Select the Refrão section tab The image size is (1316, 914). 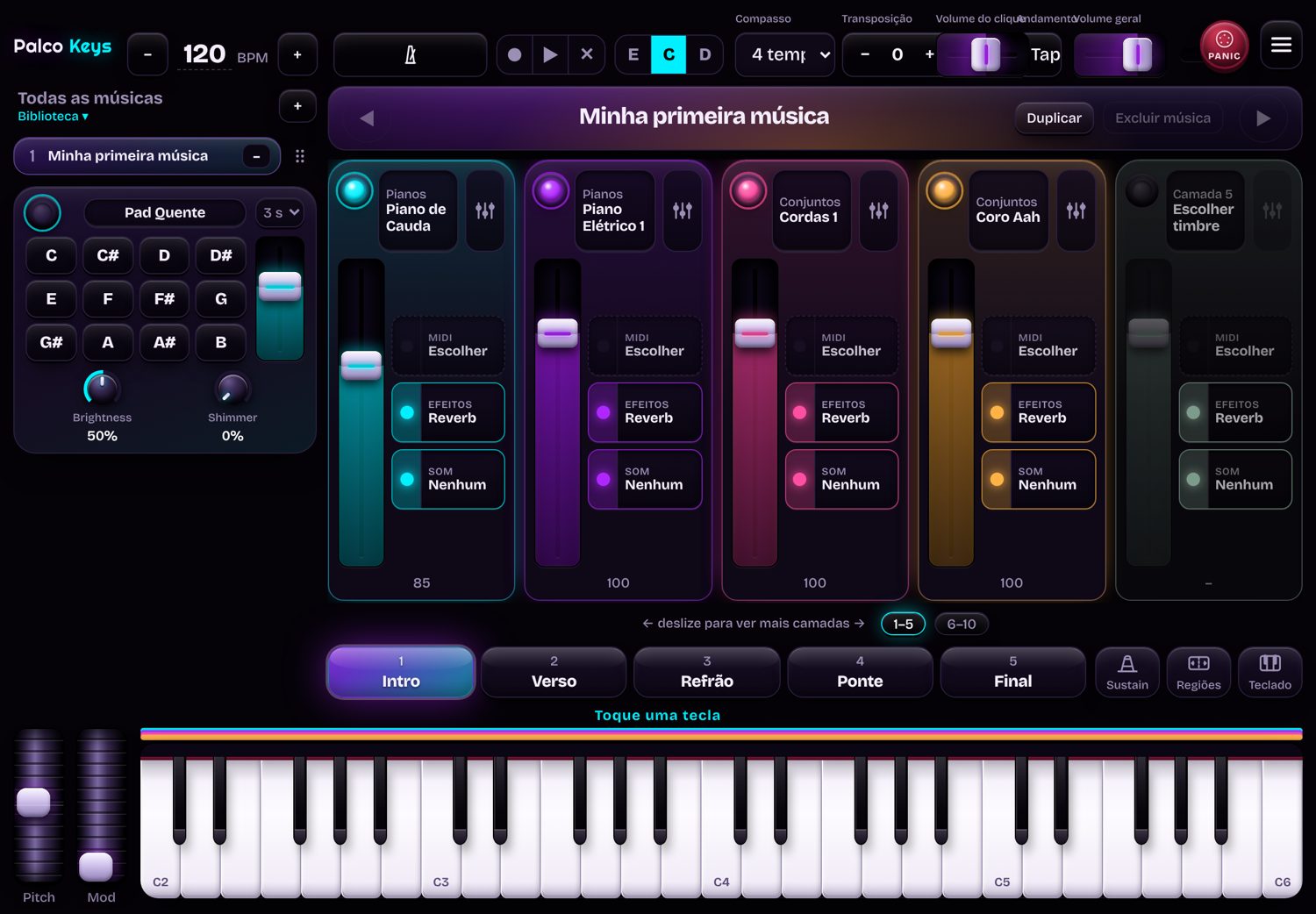pos(707,673)
